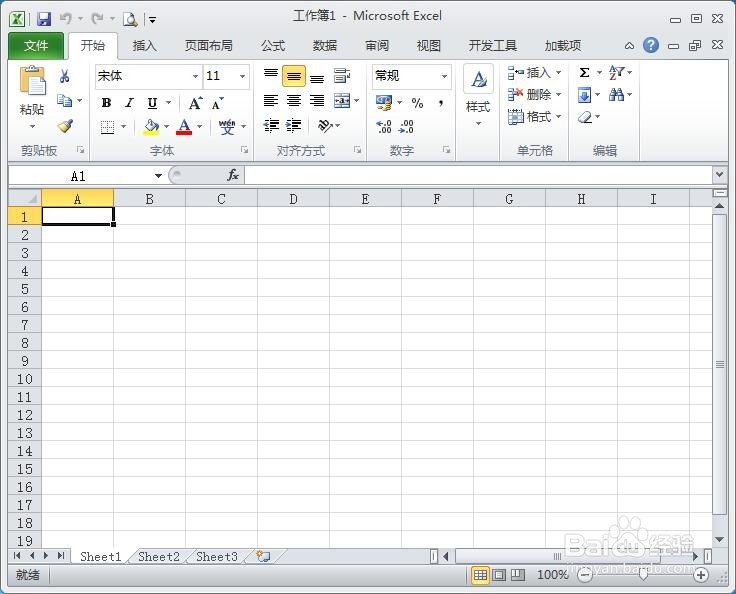Click font color red A
Screen dimensions: 736x594
pyautogui.click(x=184, y=127)
